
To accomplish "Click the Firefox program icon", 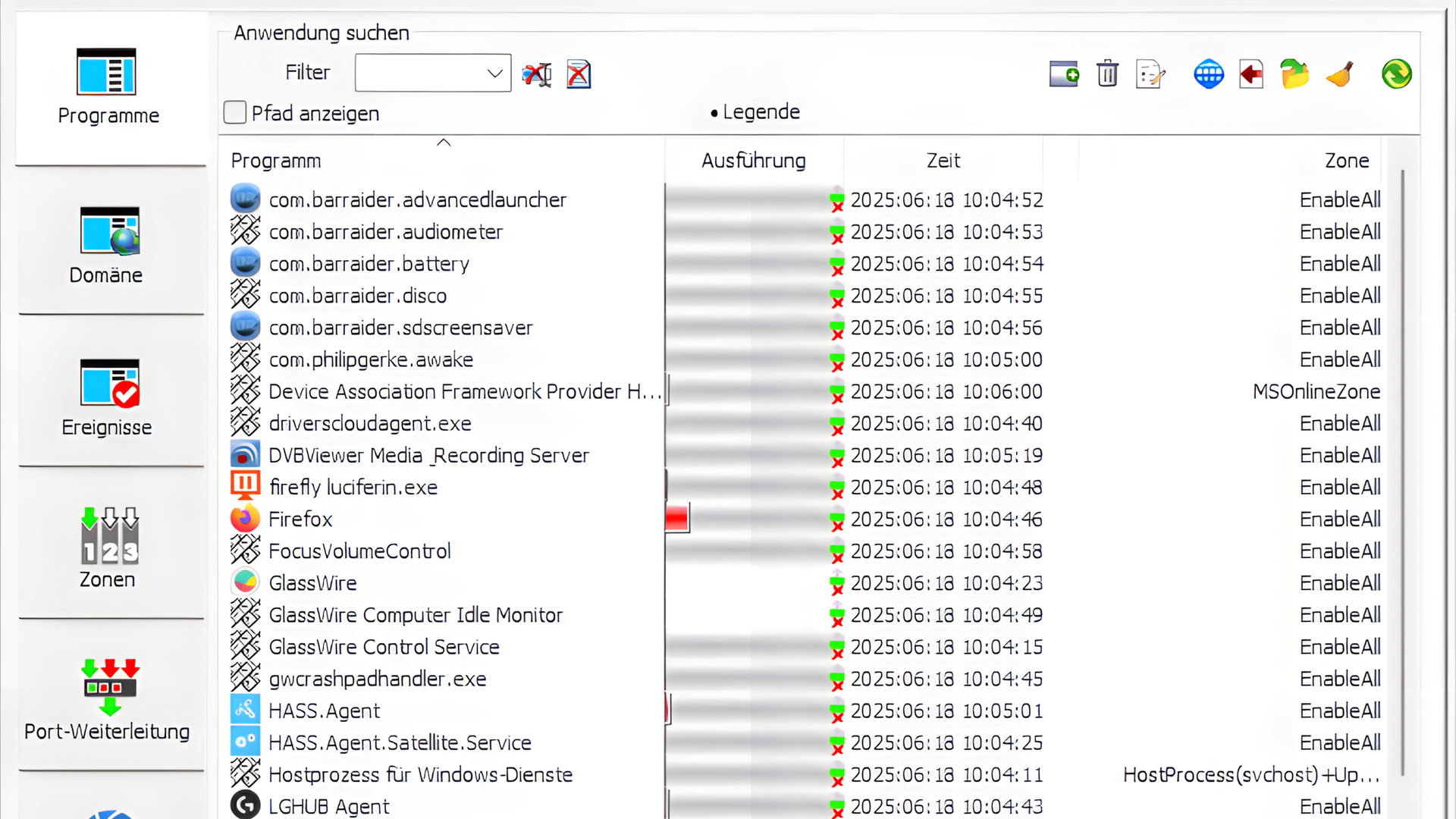I will coord(245,519).
